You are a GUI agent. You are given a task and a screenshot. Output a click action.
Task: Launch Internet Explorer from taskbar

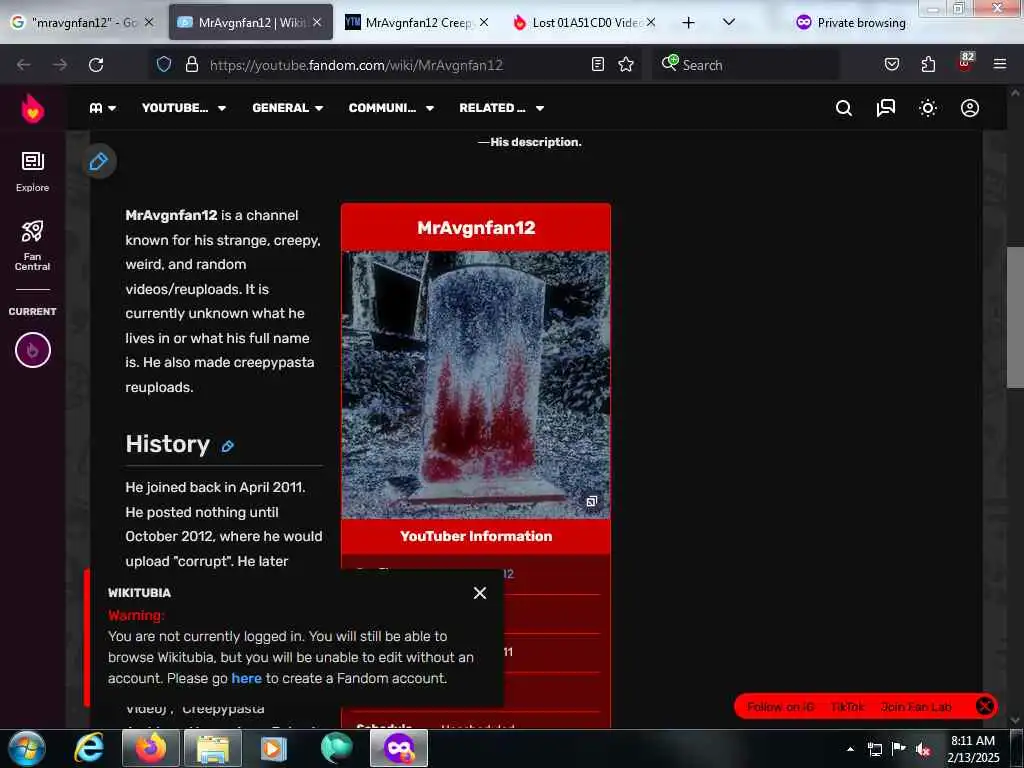click(89, 748)
